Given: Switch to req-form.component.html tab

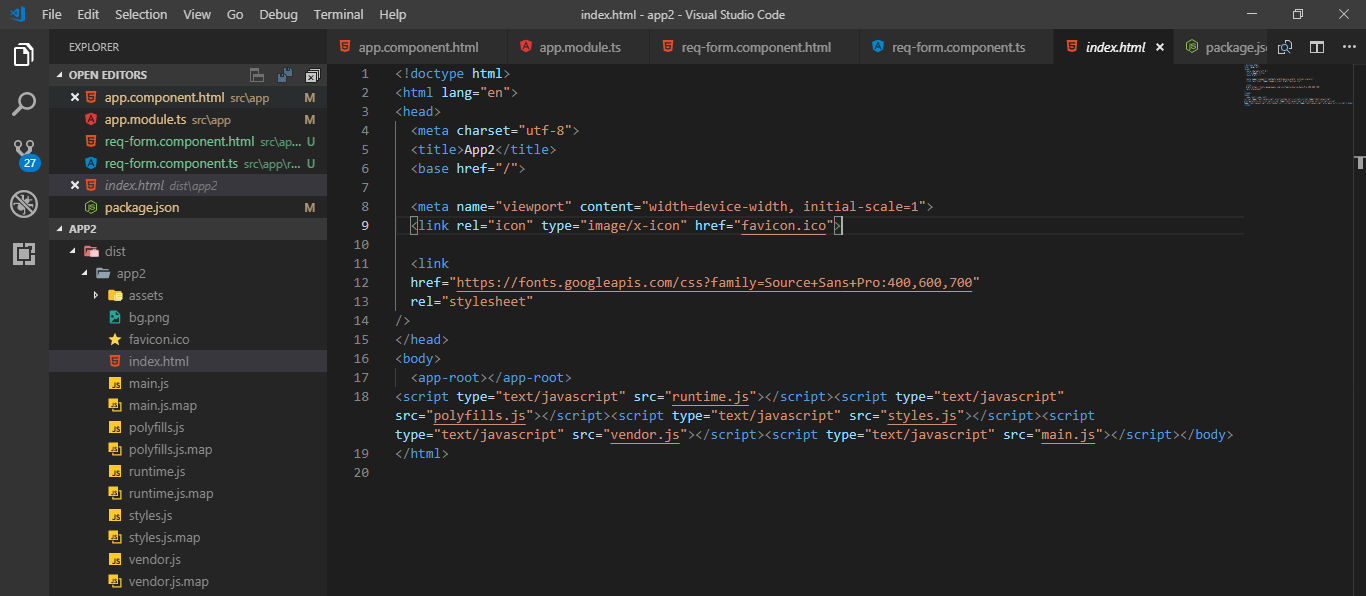Looking at the screenshot, I should tap(756, 47).
